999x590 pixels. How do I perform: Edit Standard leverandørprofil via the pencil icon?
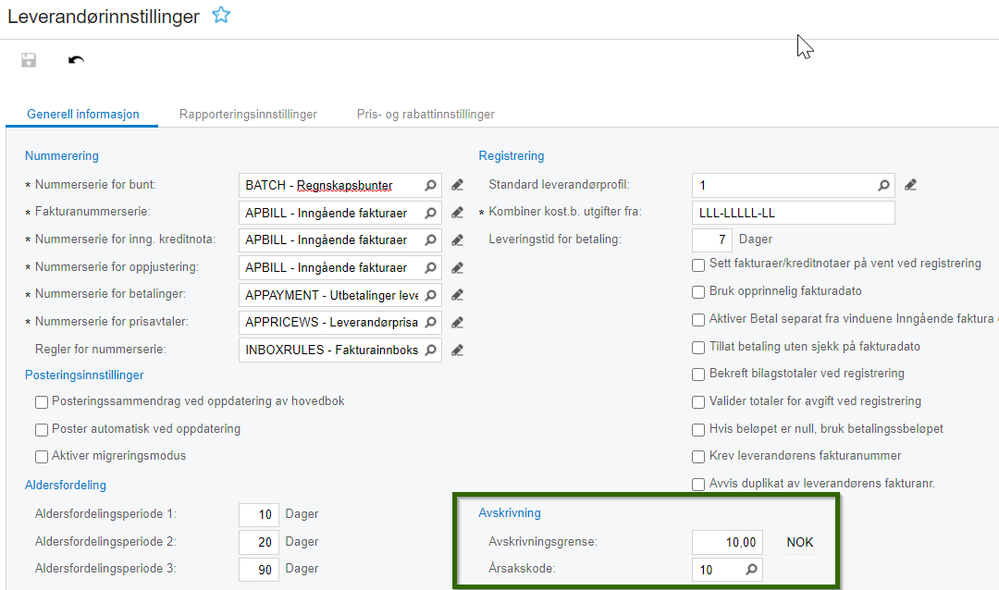click(908, 185)
